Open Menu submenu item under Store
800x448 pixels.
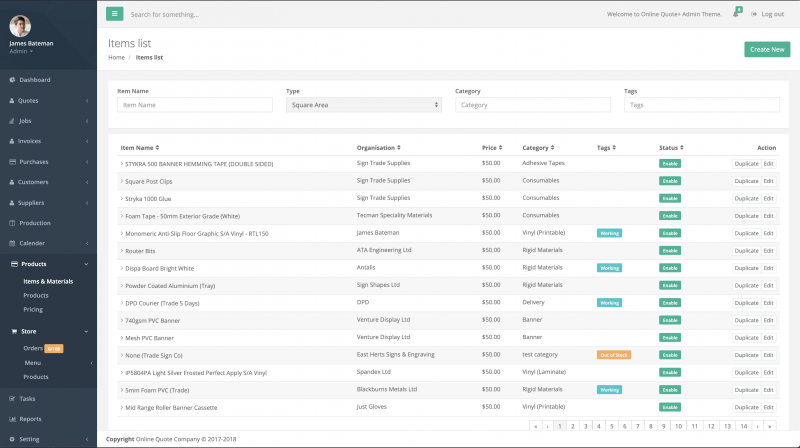[x=33, y=363]
